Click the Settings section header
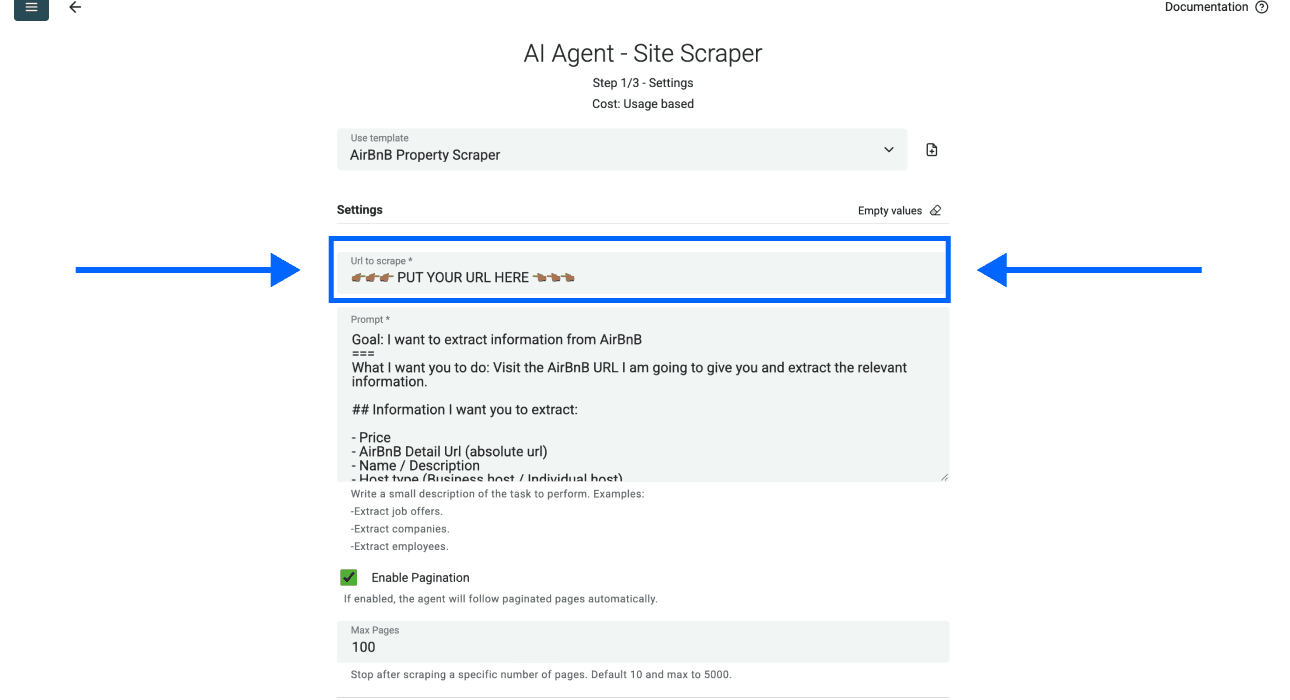The image size is (1290, 700). [359, 209]
